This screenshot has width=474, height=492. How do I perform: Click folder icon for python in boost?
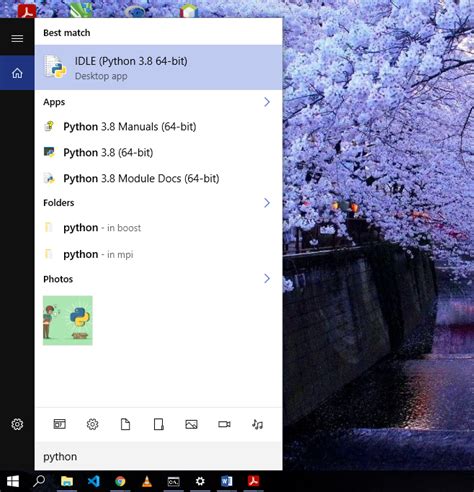(49, 227)
